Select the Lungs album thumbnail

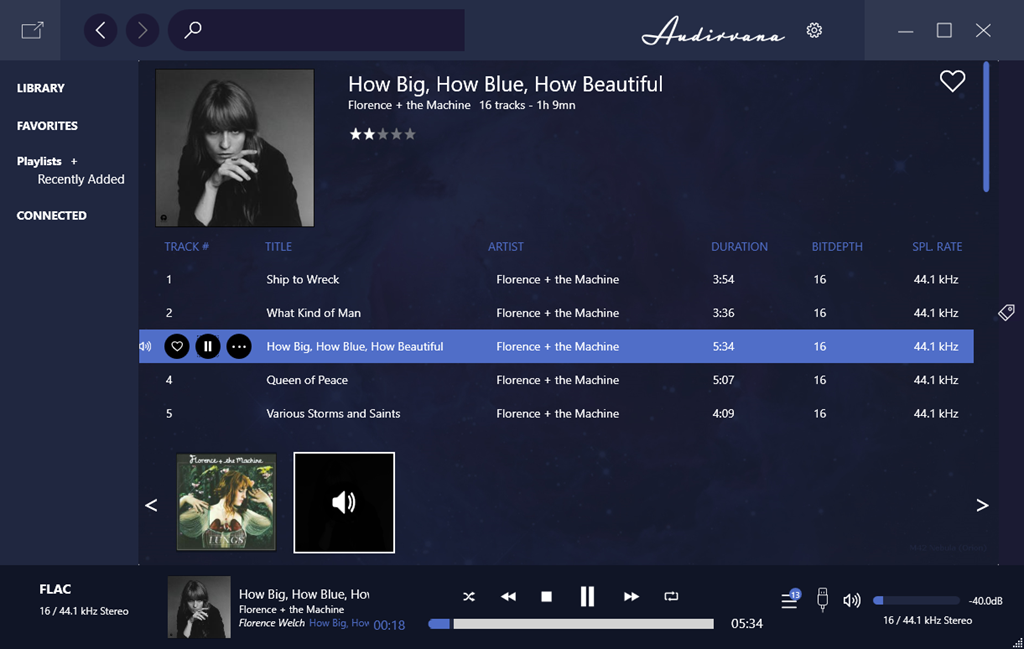pyautogui.click(x=226, y=502)
